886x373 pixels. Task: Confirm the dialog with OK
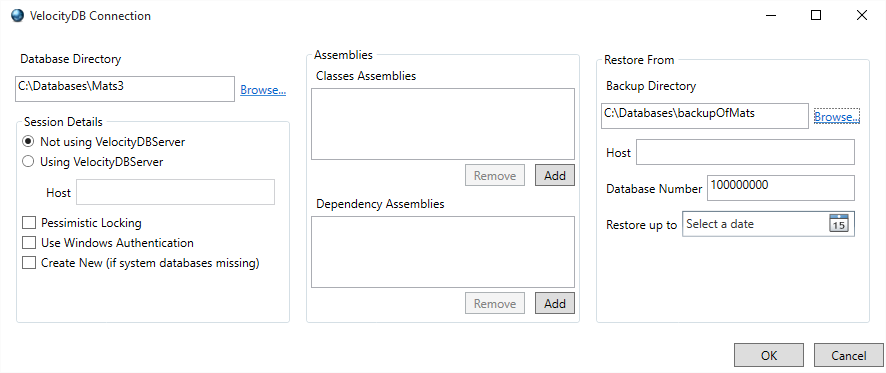(768, 355)
